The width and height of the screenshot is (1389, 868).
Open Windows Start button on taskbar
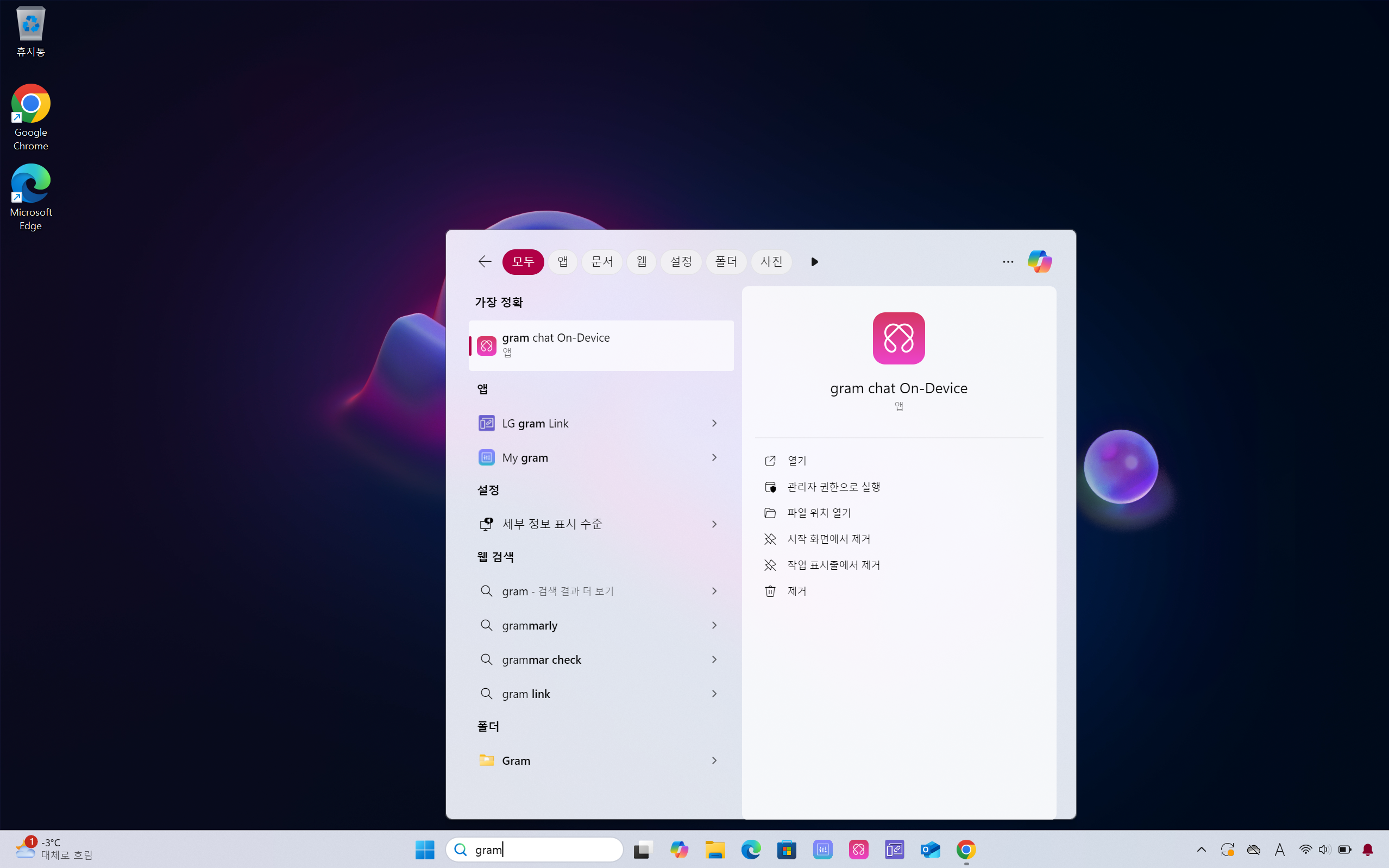point(425,850)
